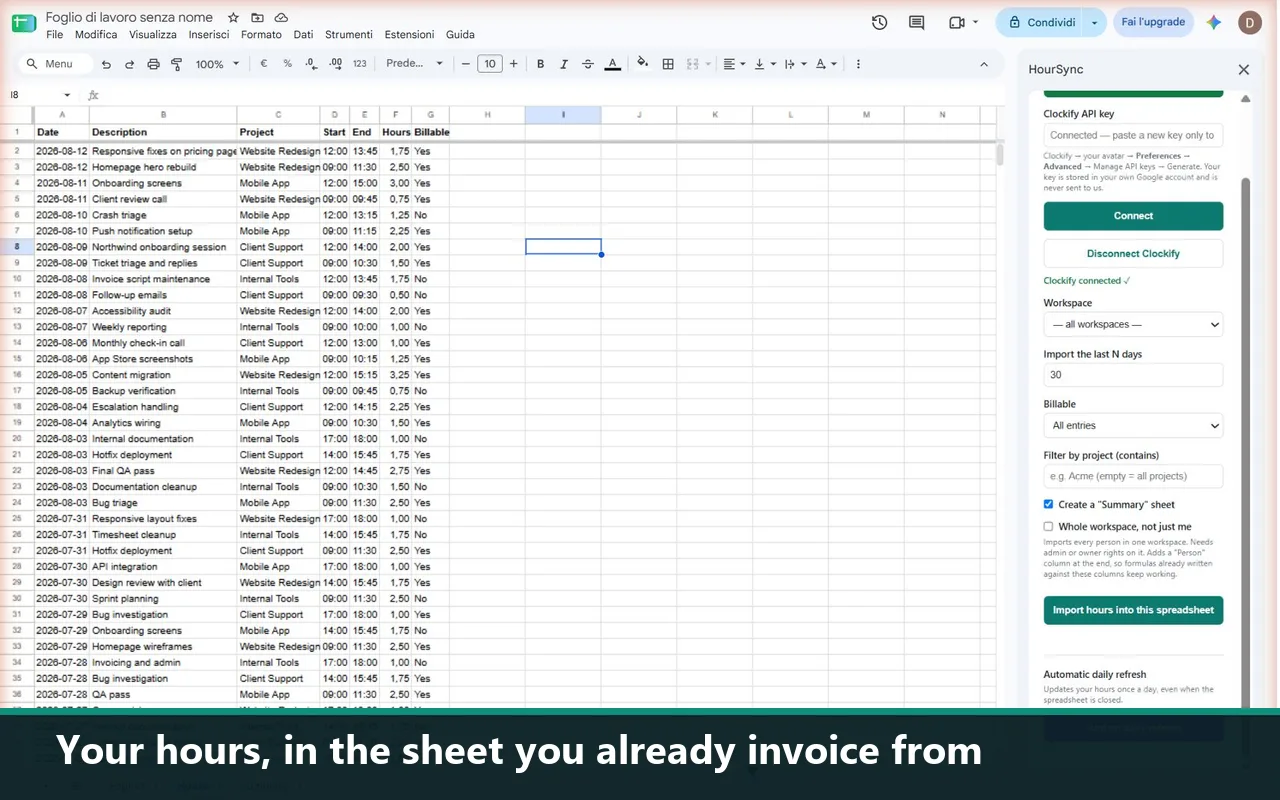Click Disconnect Clockify button
This screenshot has height=800, width=1280.
click(x=1133, y=253)
